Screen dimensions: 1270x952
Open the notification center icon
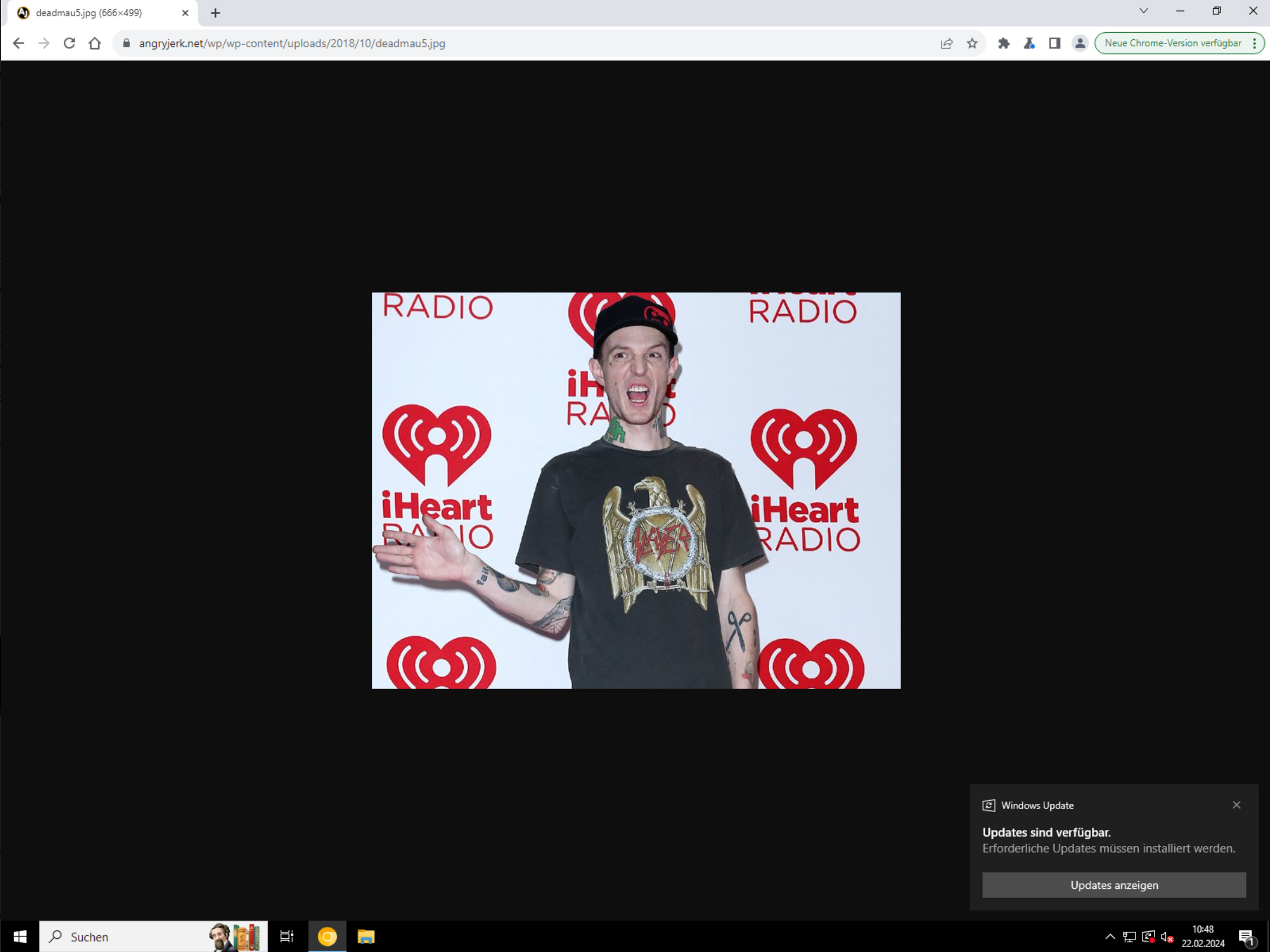pyautogui.click(x=1247, y=937)
